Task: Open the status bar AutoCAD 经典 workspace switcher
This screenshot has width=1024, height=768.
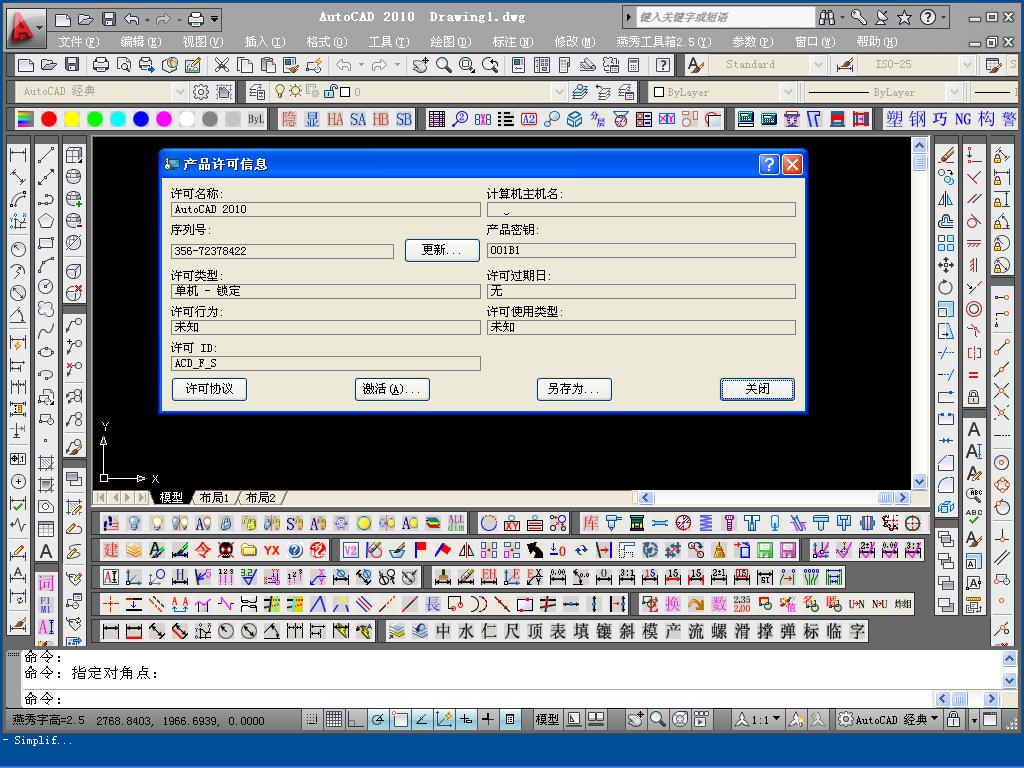Action: pyautogui.click(x=889, y=720)
